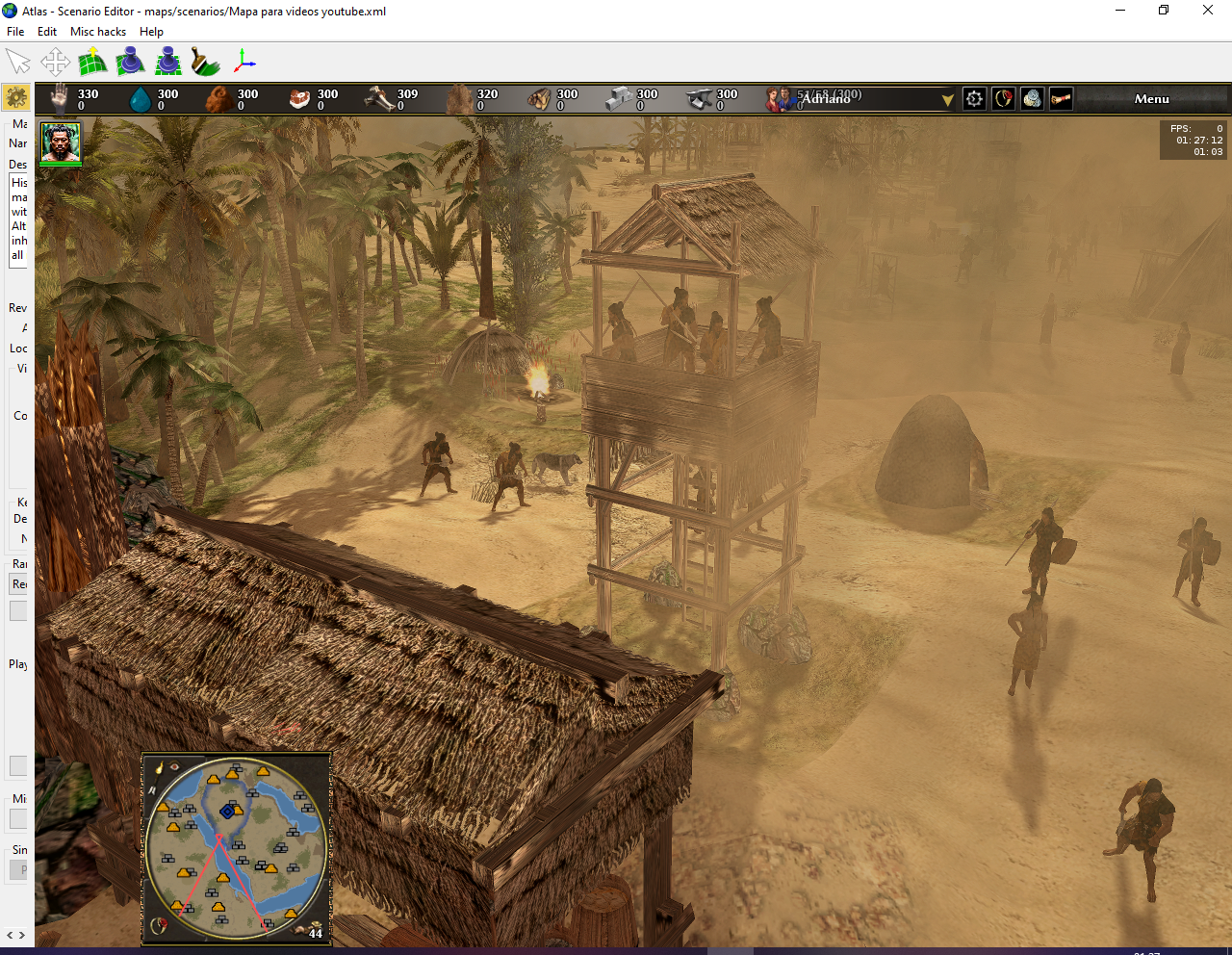The height and width of the screenshot is (955, 1232).
Task: Activate the move/rotate object tool
Action: pyautogui.click(x=55, y=63)
